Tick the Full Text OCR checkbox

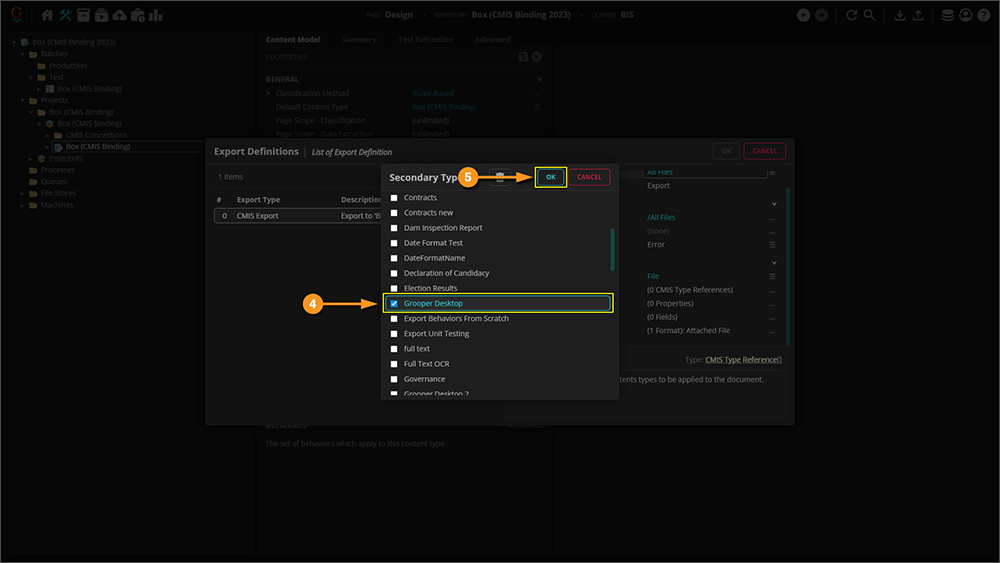(394, 364)
